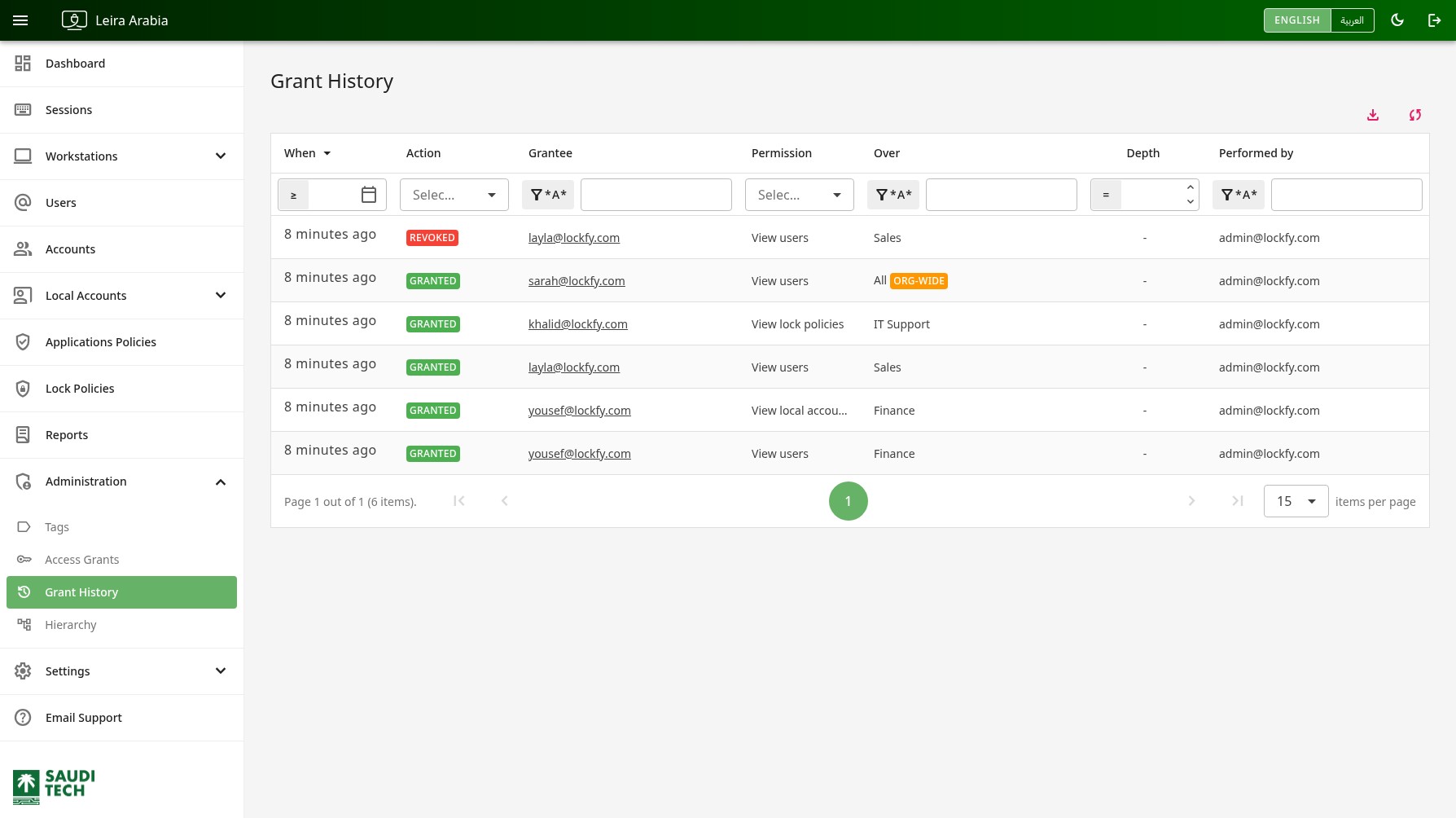Open Action filter dropdown

point(454,195)
